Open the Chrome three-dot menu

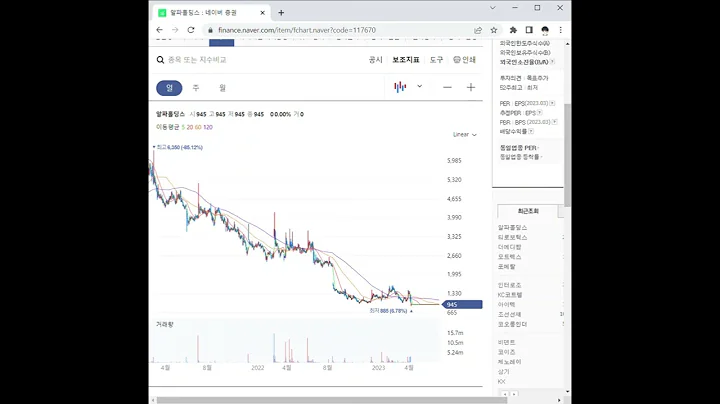tap(560, 30)
